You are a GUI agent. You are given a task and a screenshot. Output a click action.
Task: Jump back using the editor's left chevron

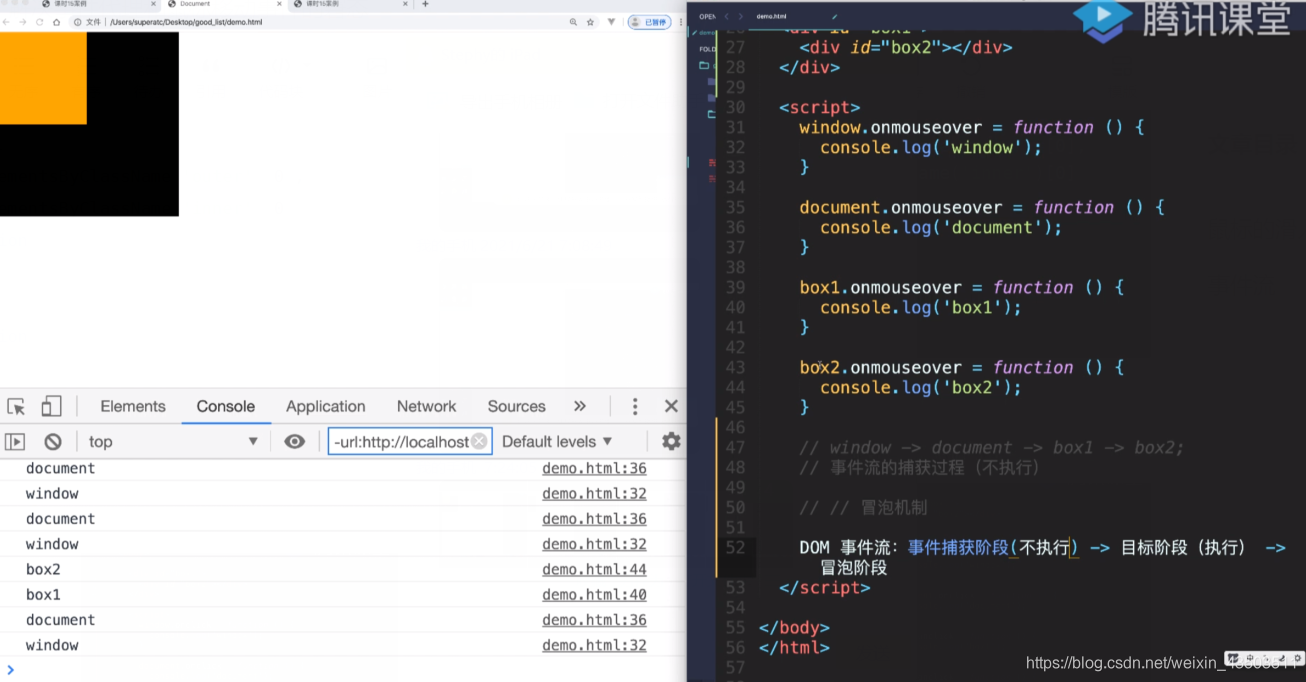click(727, 16)
